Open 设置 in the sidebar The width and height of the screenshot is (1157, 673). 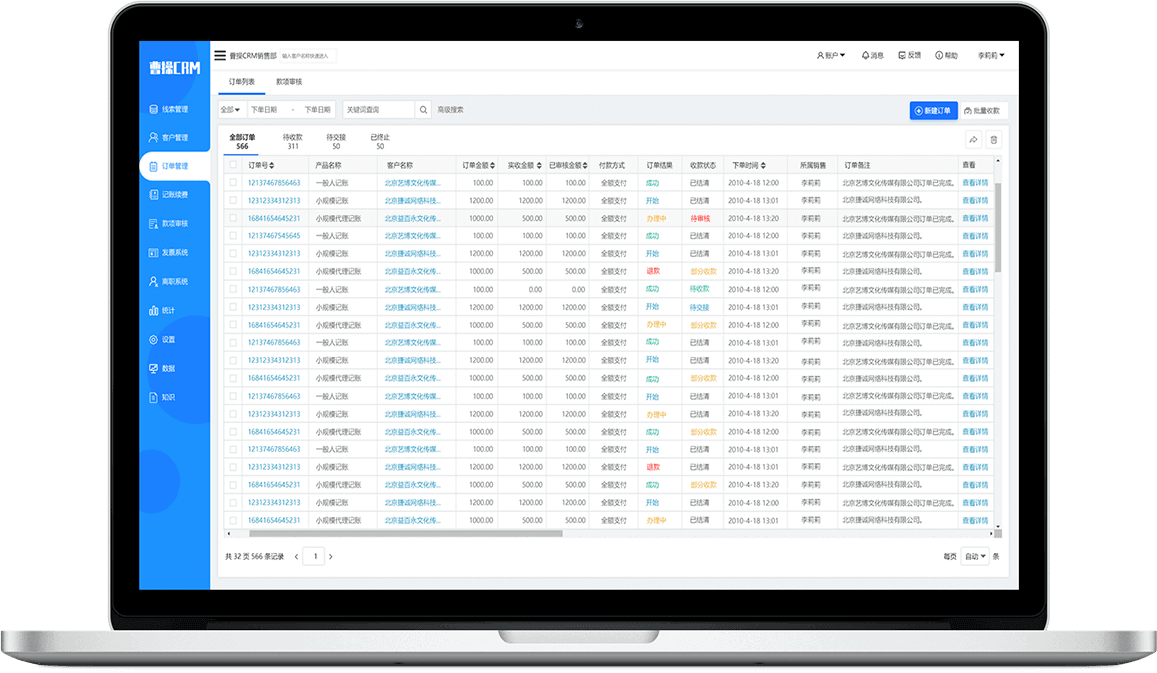[162, 339]
